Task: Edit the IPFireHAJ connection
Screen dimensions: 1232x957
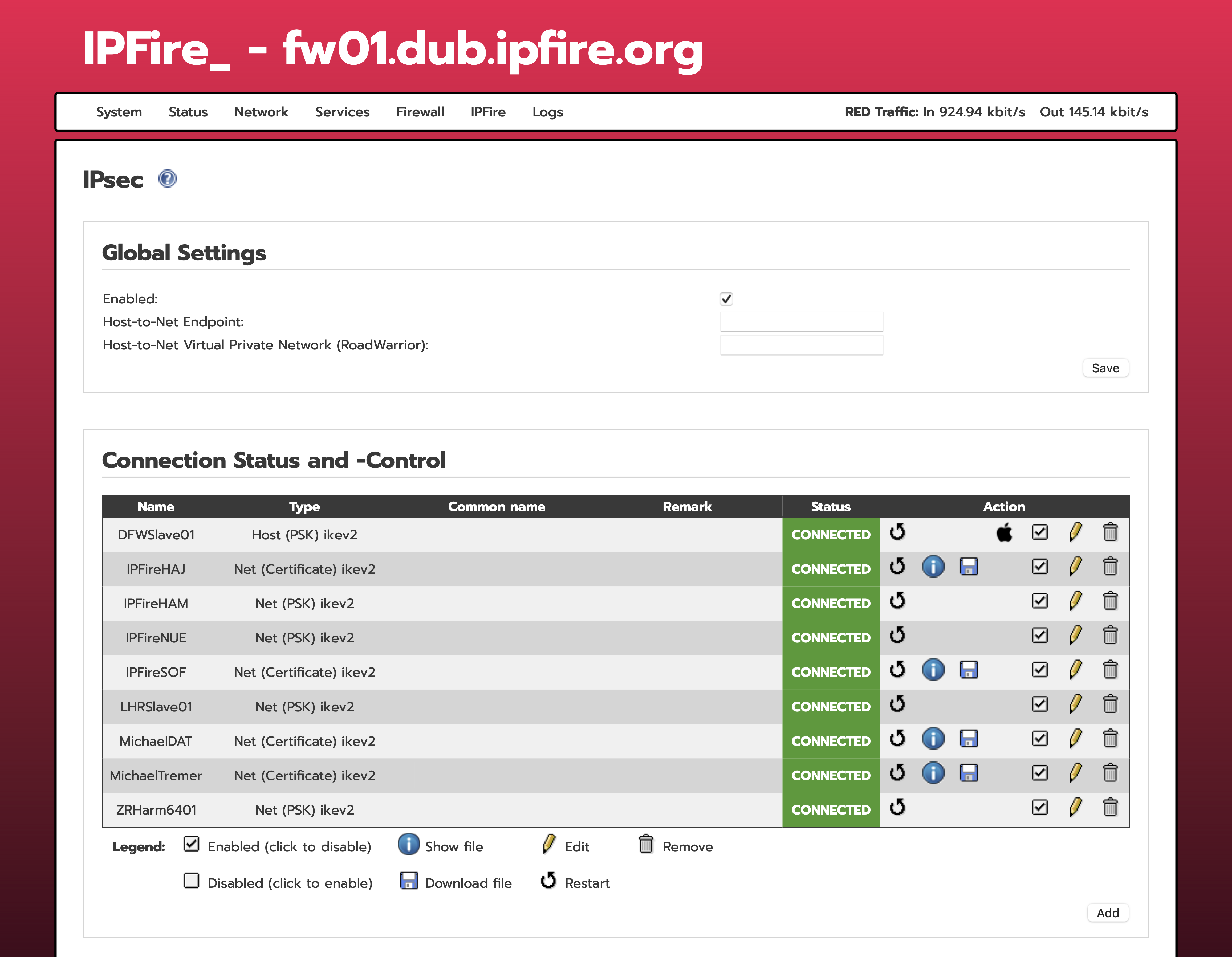Action: (1075, 566)
